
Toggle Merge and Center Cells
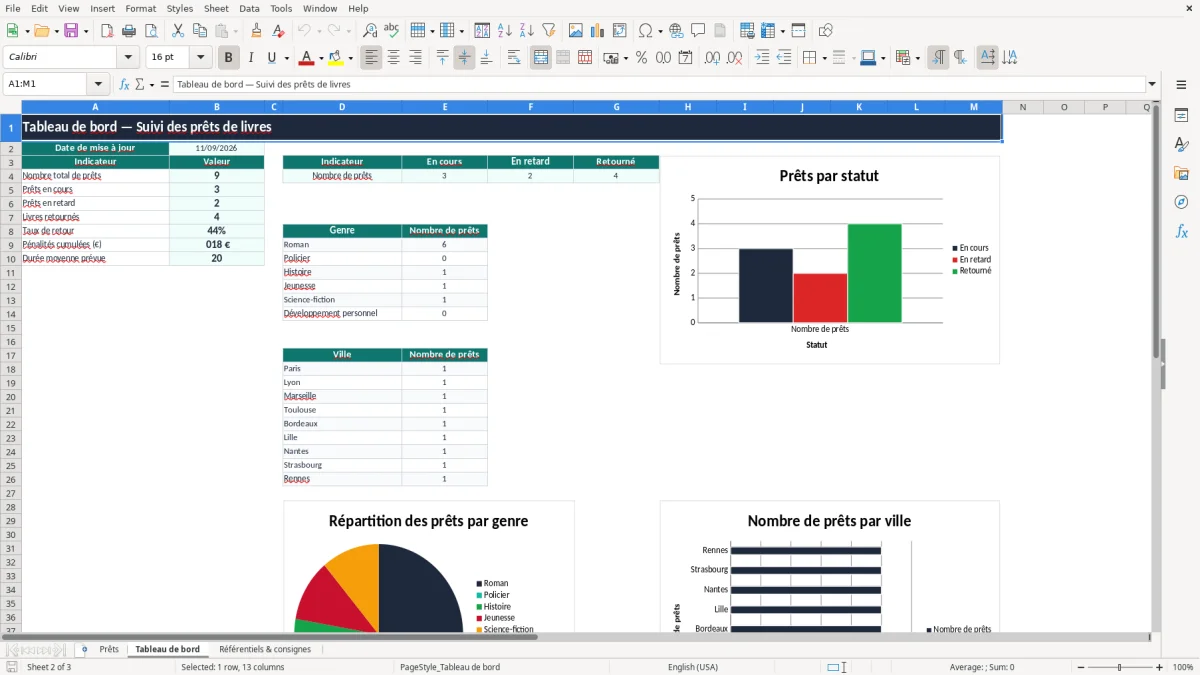coord(541,58)
